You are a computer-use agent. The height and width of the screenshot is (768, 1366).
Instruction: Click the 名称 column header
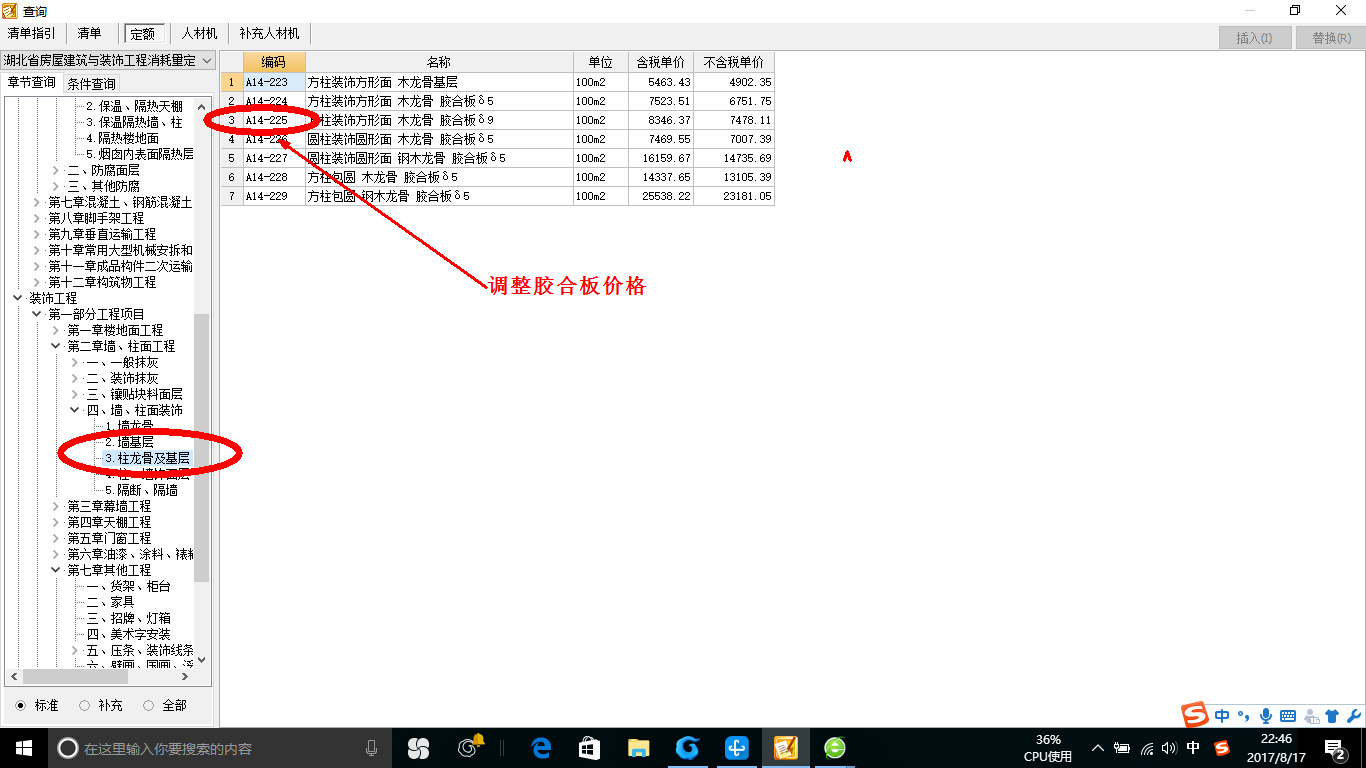439,62
